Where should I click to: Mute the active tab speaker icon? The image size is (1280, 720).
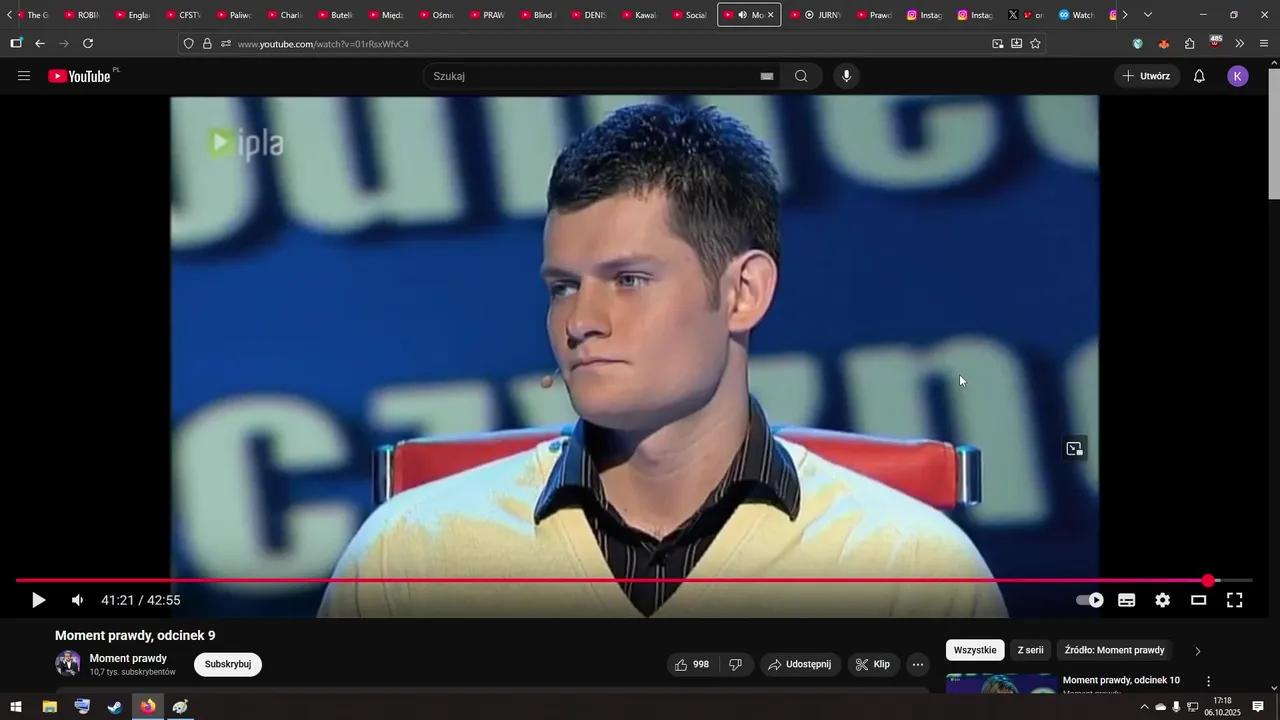point(741,15)
